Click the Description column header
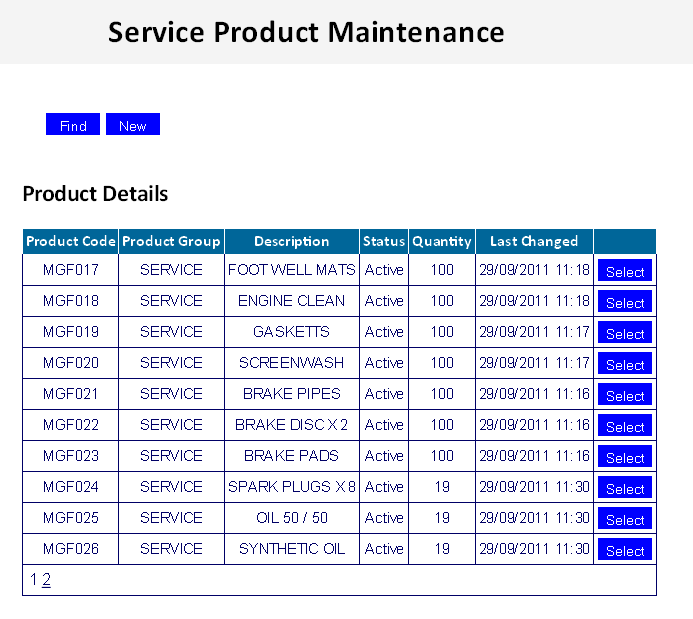Screen dimensions: 693x619 292,241
